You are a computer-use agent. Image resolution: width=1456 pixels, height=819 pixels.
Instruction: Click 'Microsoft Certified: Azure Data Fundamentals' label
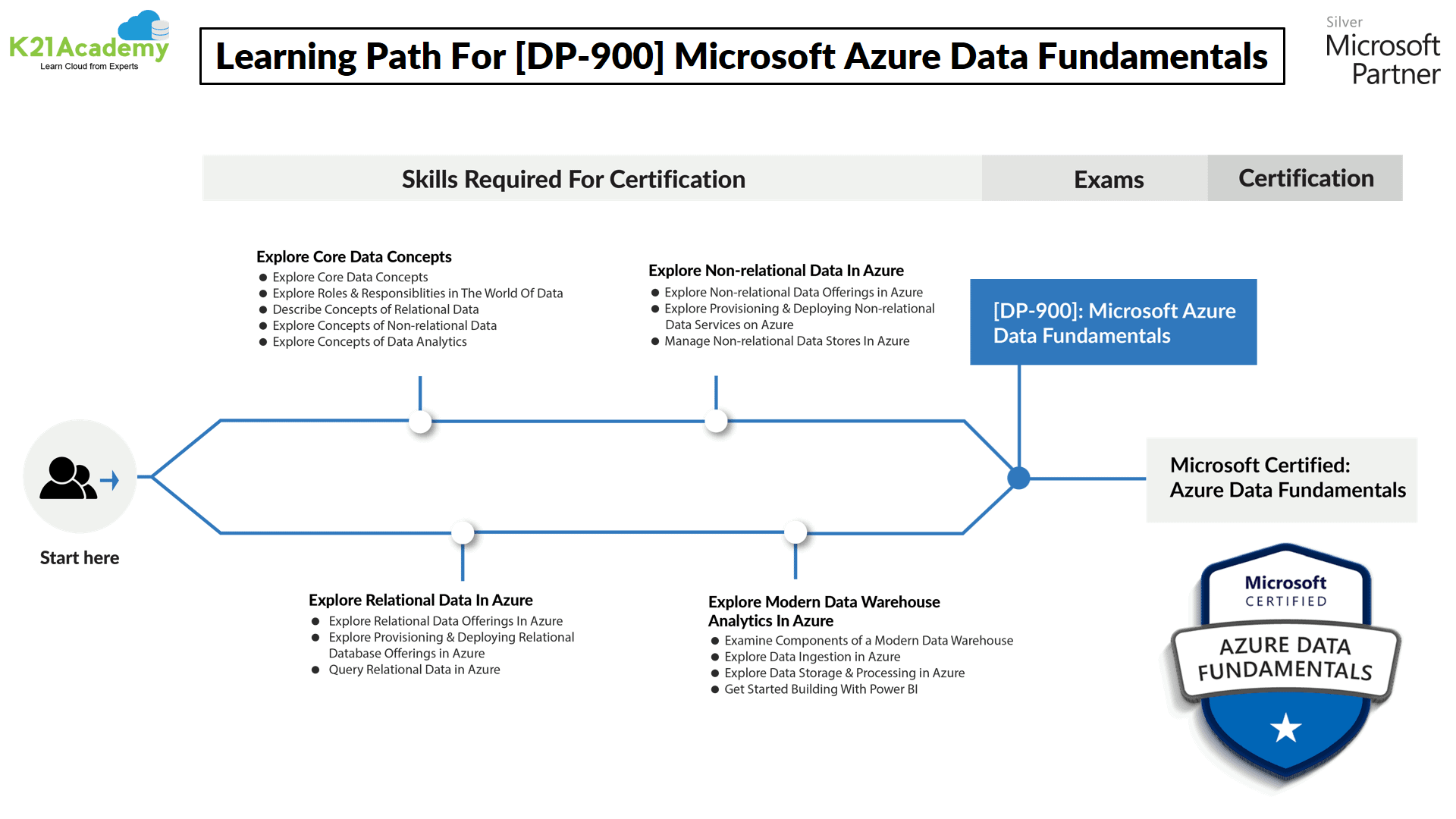[x=1282, y=478]
